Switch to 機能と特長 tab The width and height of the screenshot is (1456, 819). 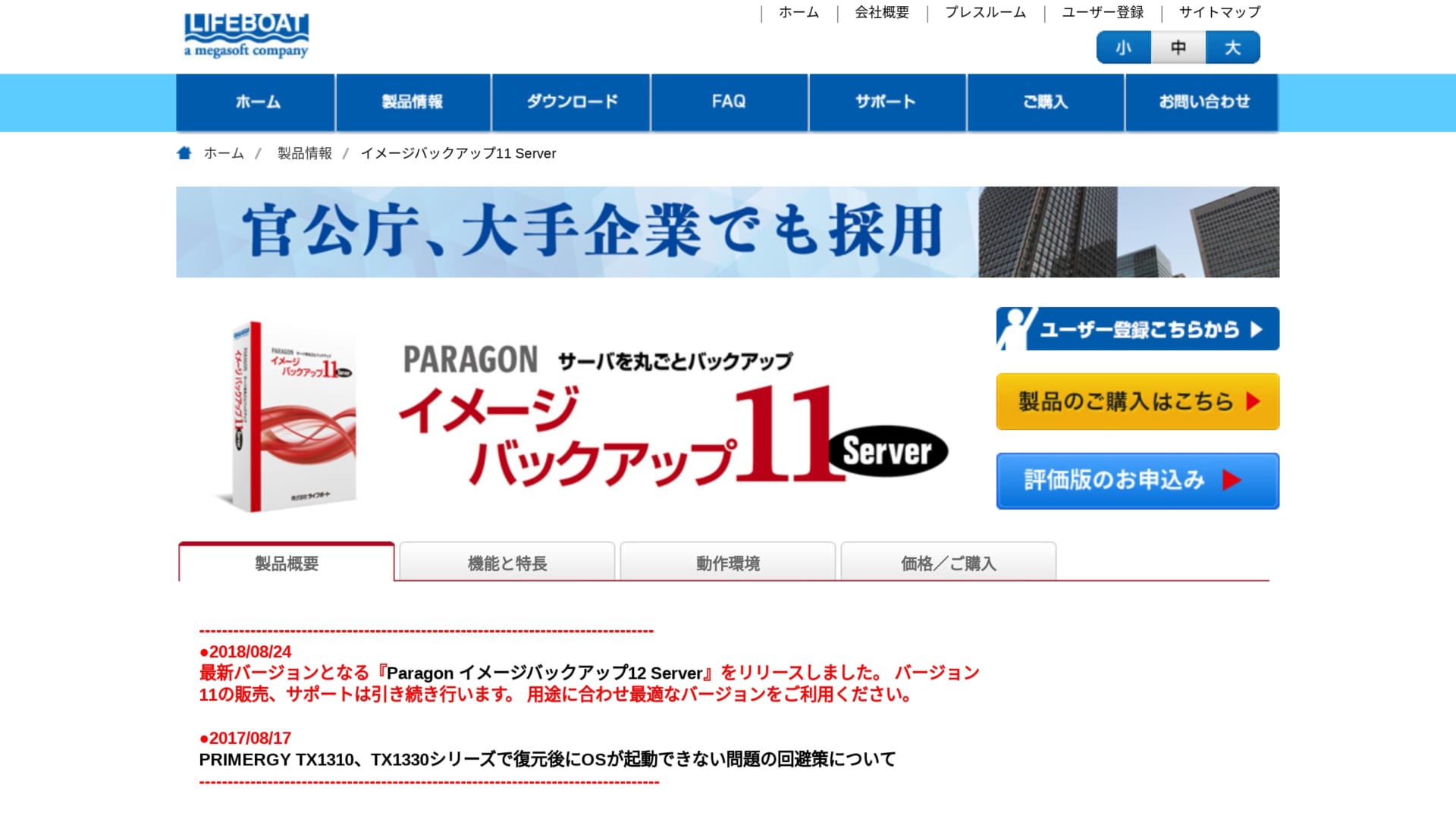507,563
